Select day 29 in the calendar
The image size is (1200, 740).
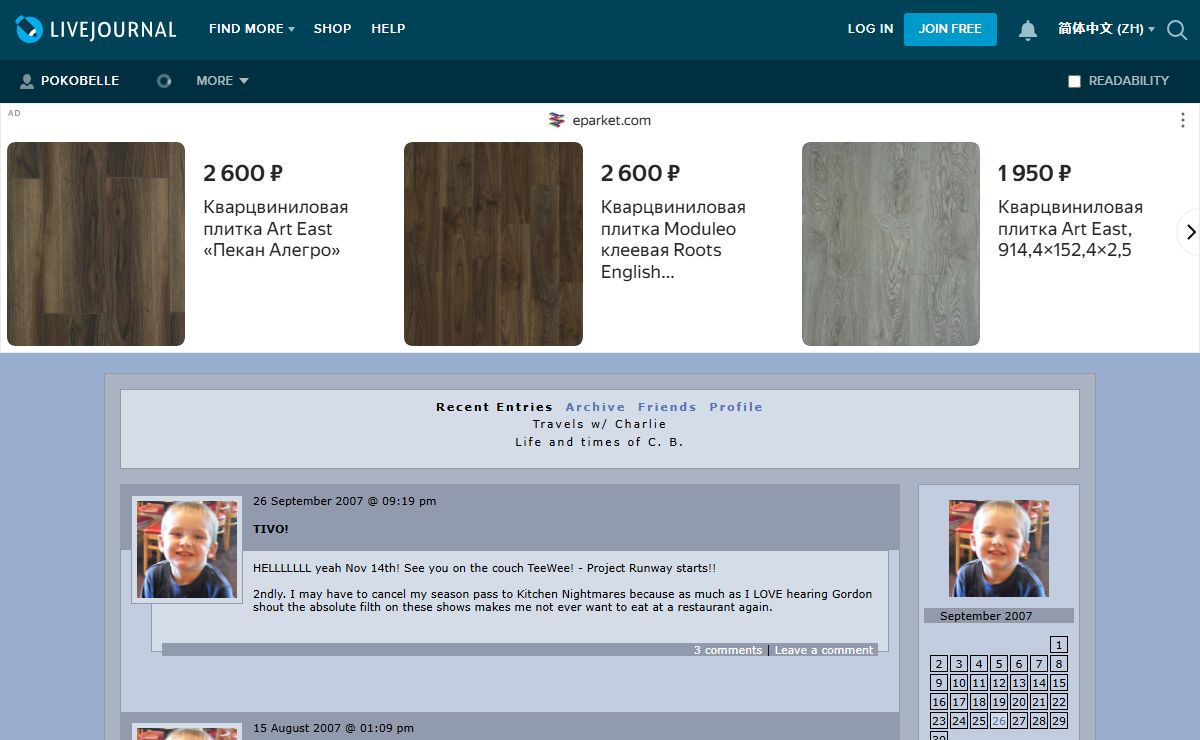pos(1059,721)
